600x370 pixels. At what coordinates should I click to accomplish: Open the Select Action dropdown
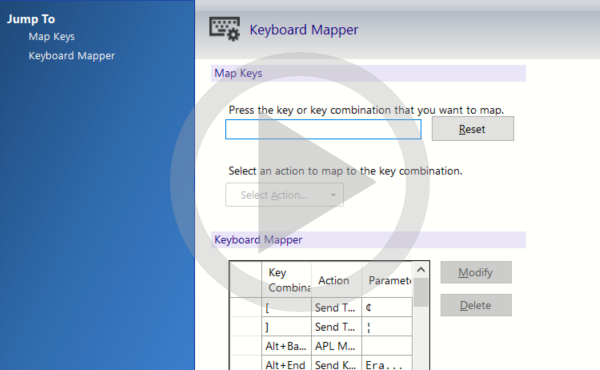[284, 195]
